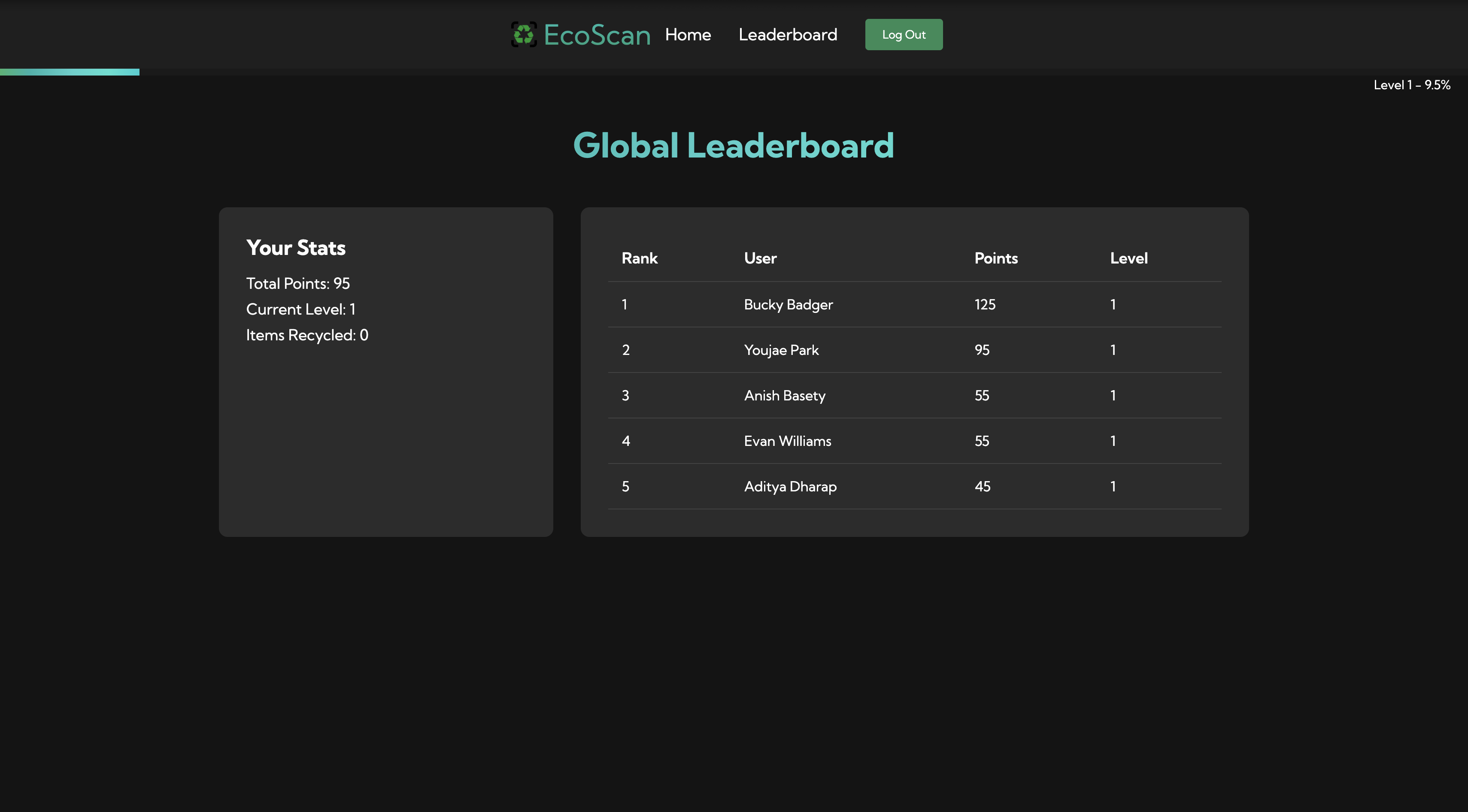Select the Anish Basety row
This screenshot has width=1468, height=812.
tap(784, 395)
